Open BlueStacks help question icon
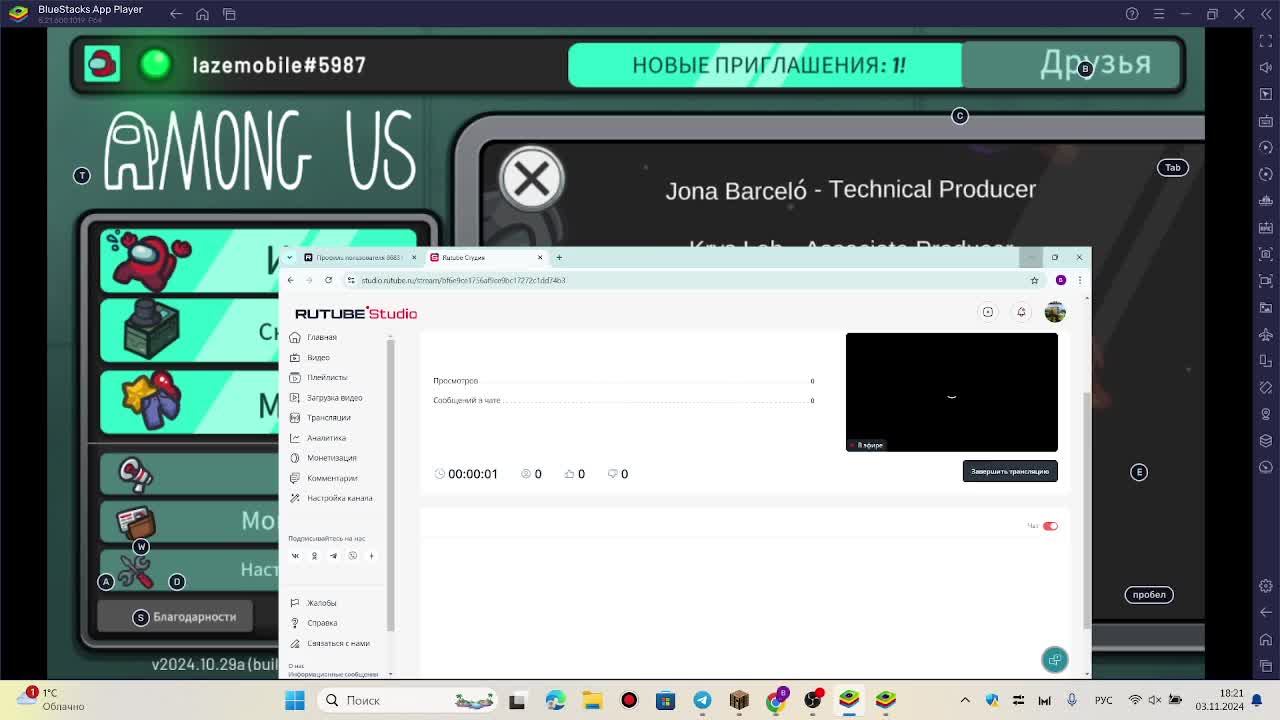The height and width of the screenshot is (720, 1280). point(1132,14)
